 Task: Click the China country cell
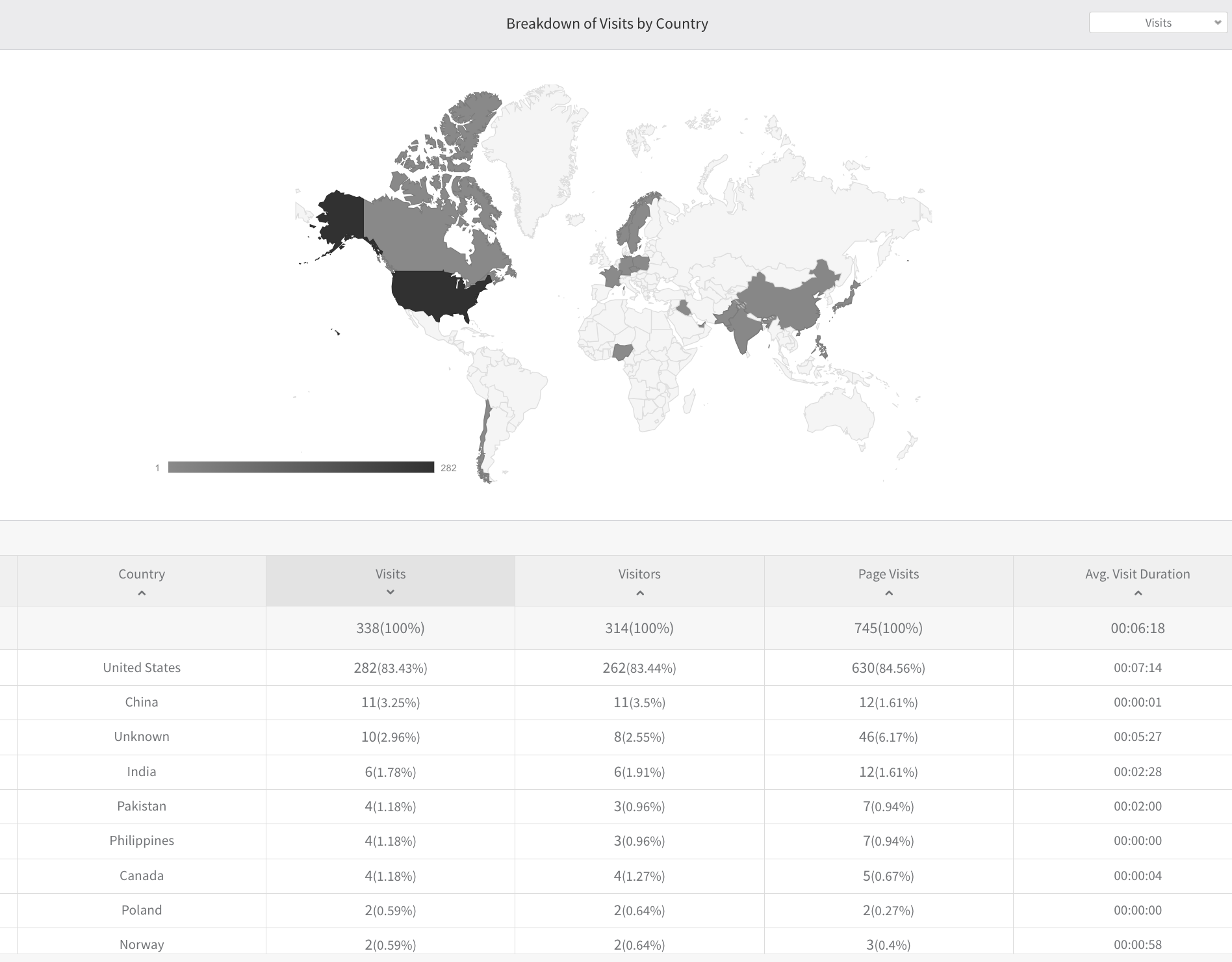[x=142, y=702]
